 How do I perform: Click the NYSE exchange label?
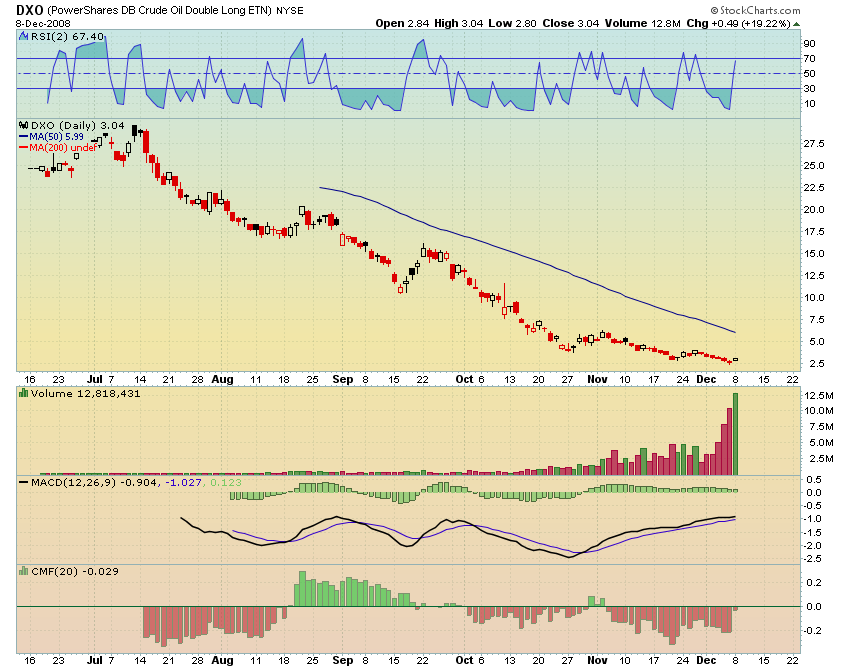pos(289,10)
